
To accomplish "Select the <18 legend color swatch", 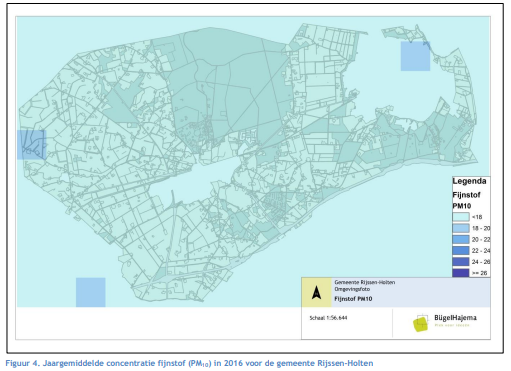I will (461, 217).
